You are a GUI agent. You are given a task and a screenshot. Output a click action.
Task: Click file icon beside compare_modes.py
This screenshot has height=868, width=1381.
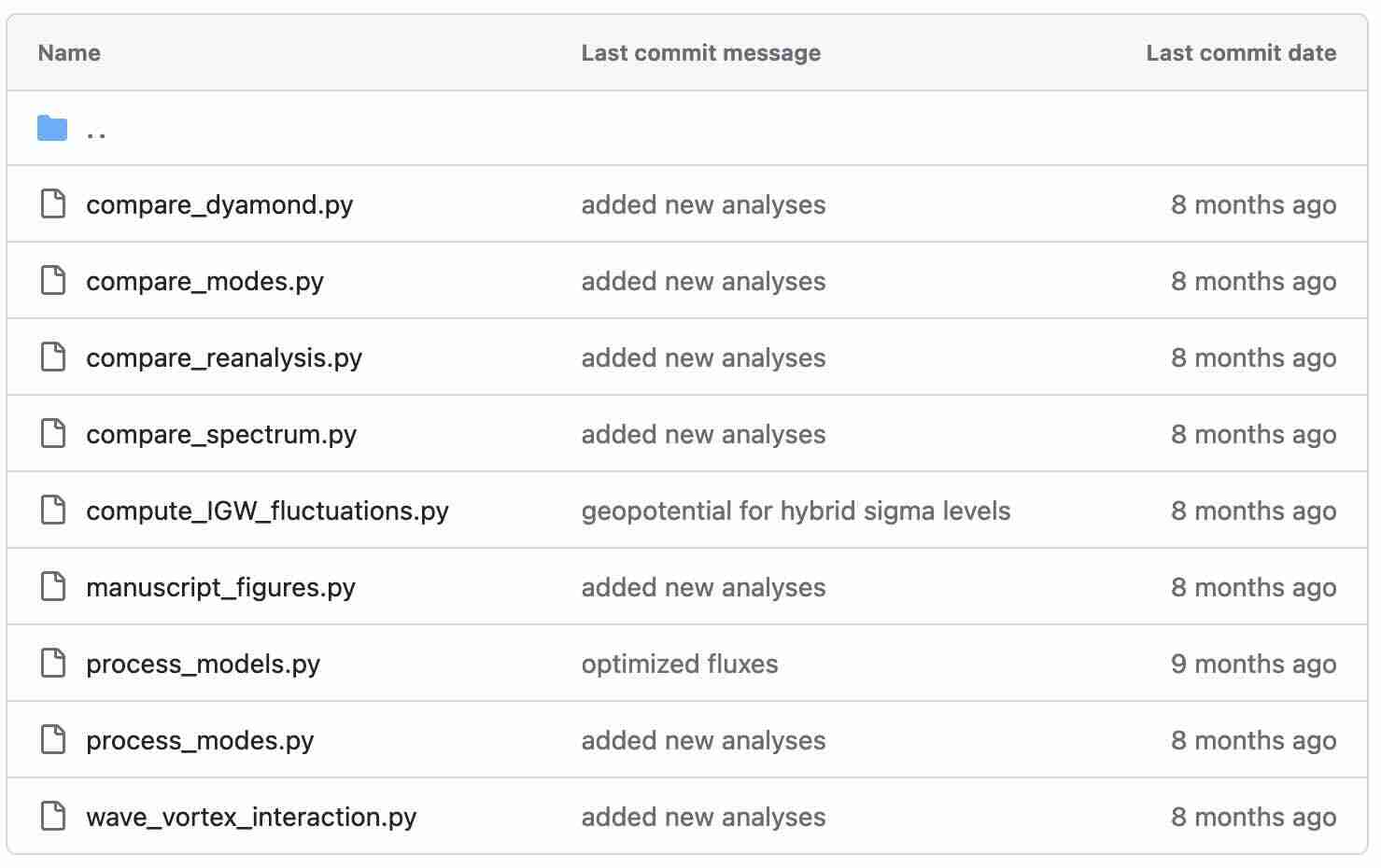pyautogui.click(x=53, y=281)
